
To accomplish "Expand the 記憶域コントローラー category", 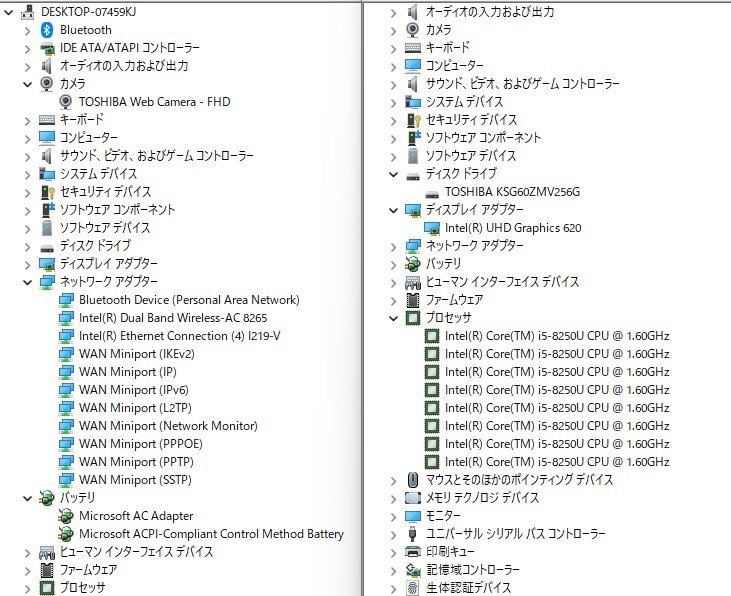I will 393,570.
